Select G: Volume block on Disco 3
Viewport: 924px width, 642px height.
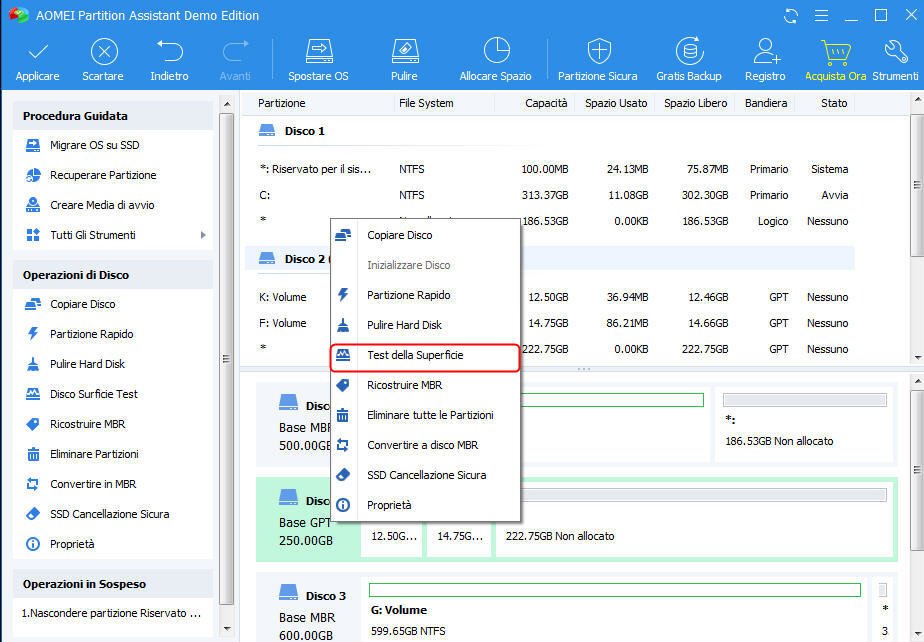click(x=615, y=610)
